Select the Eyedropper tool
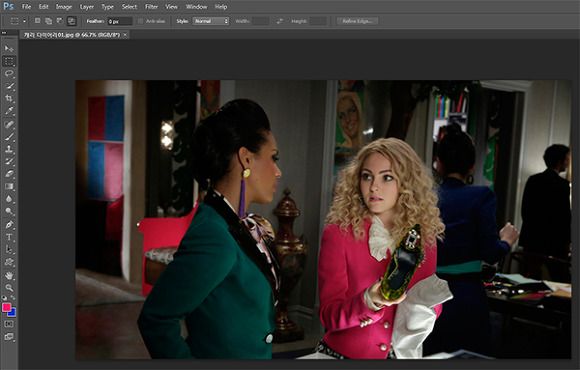 9,111
